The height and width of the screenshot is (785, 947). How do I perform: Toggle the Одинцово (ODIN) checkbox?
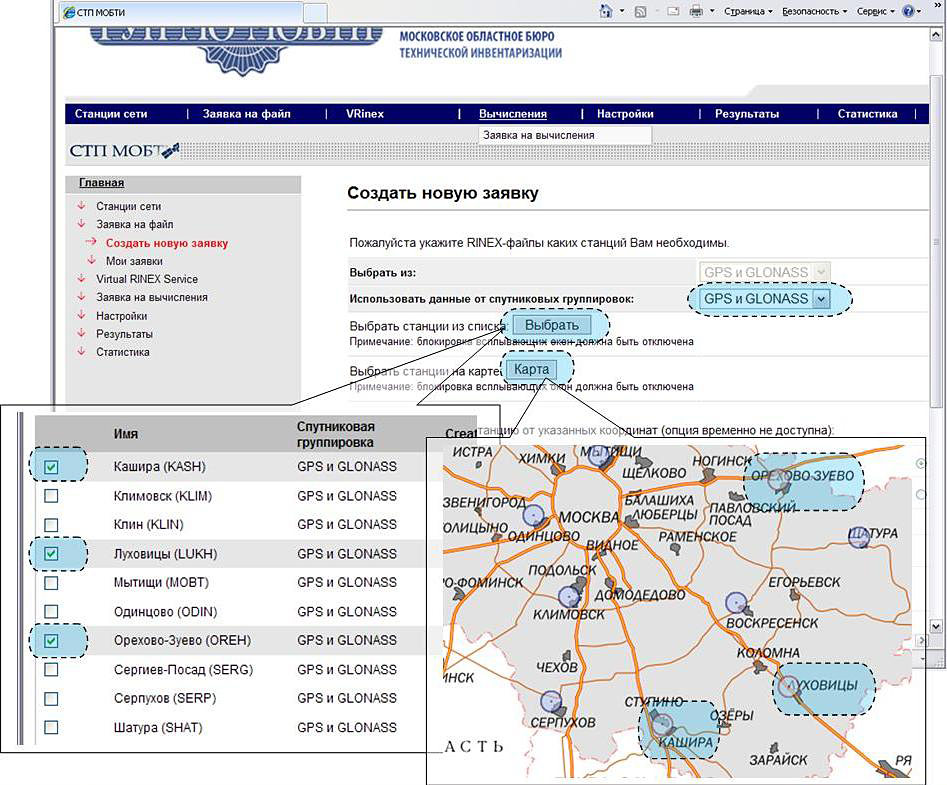click(51, 612)
